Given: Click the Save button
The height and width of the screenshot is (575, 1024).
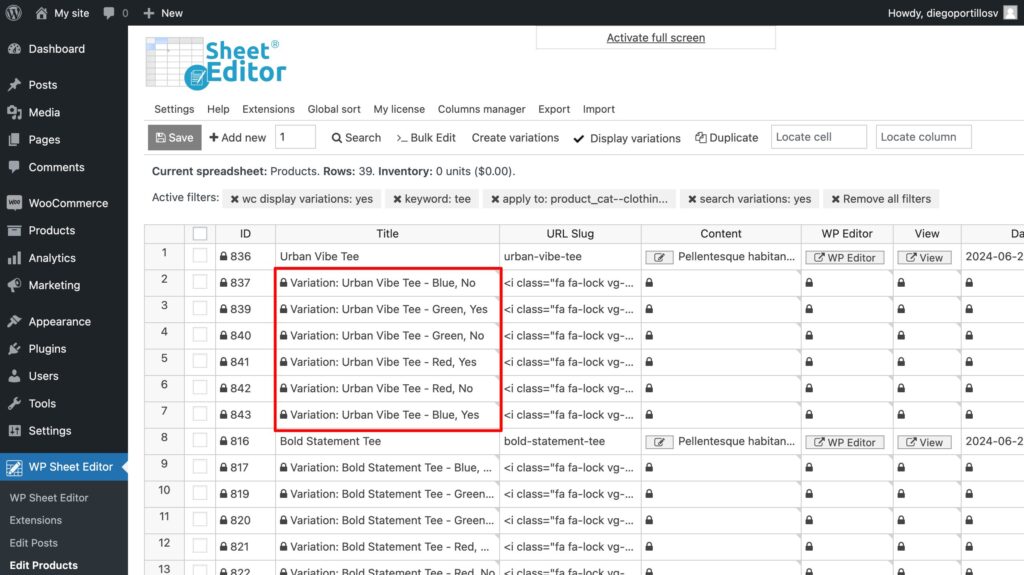Looking at the screenshot, I should point(174,137).
